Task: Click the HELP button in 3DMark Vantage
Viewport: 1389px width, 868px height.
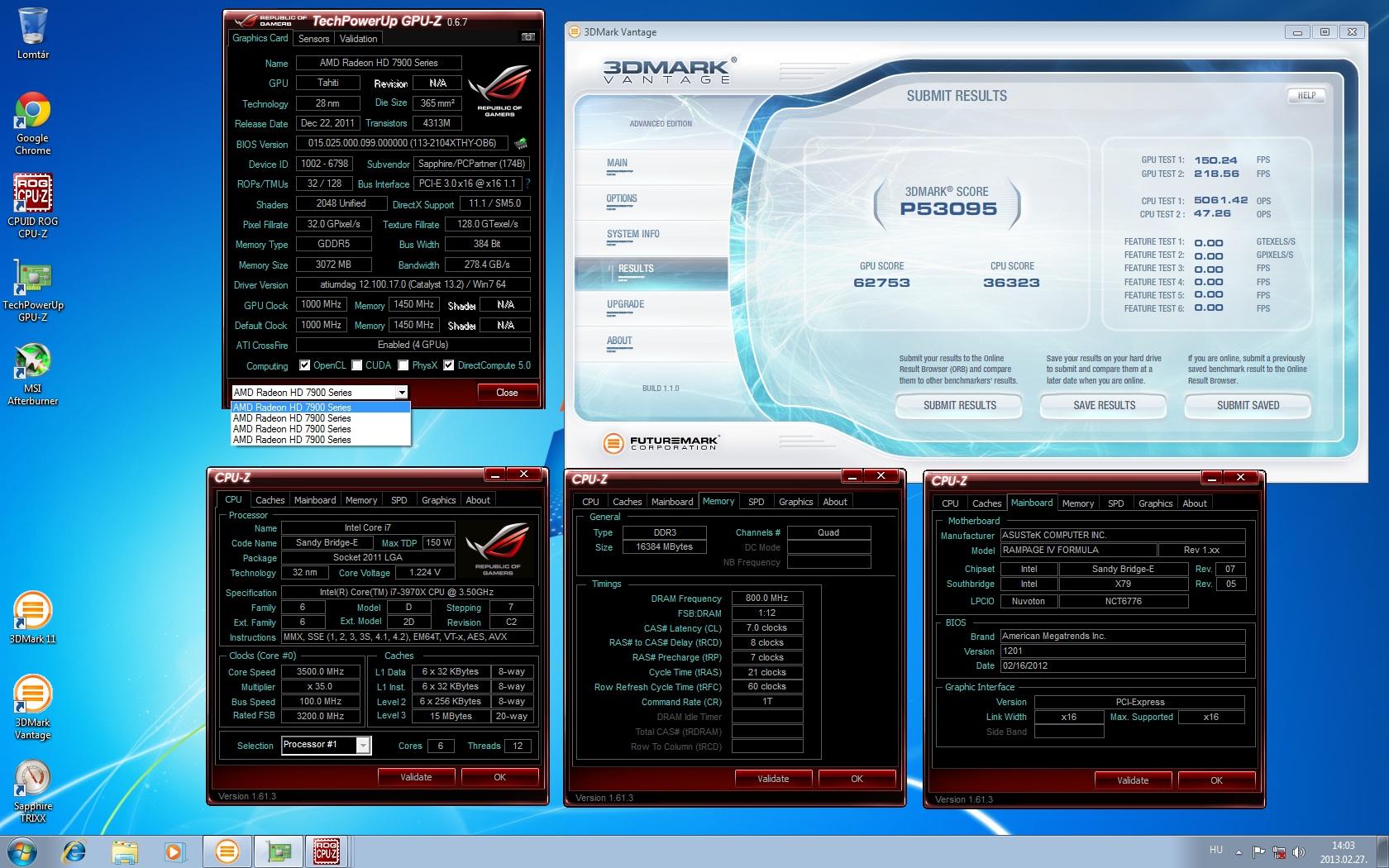Action: point(1306,95)
